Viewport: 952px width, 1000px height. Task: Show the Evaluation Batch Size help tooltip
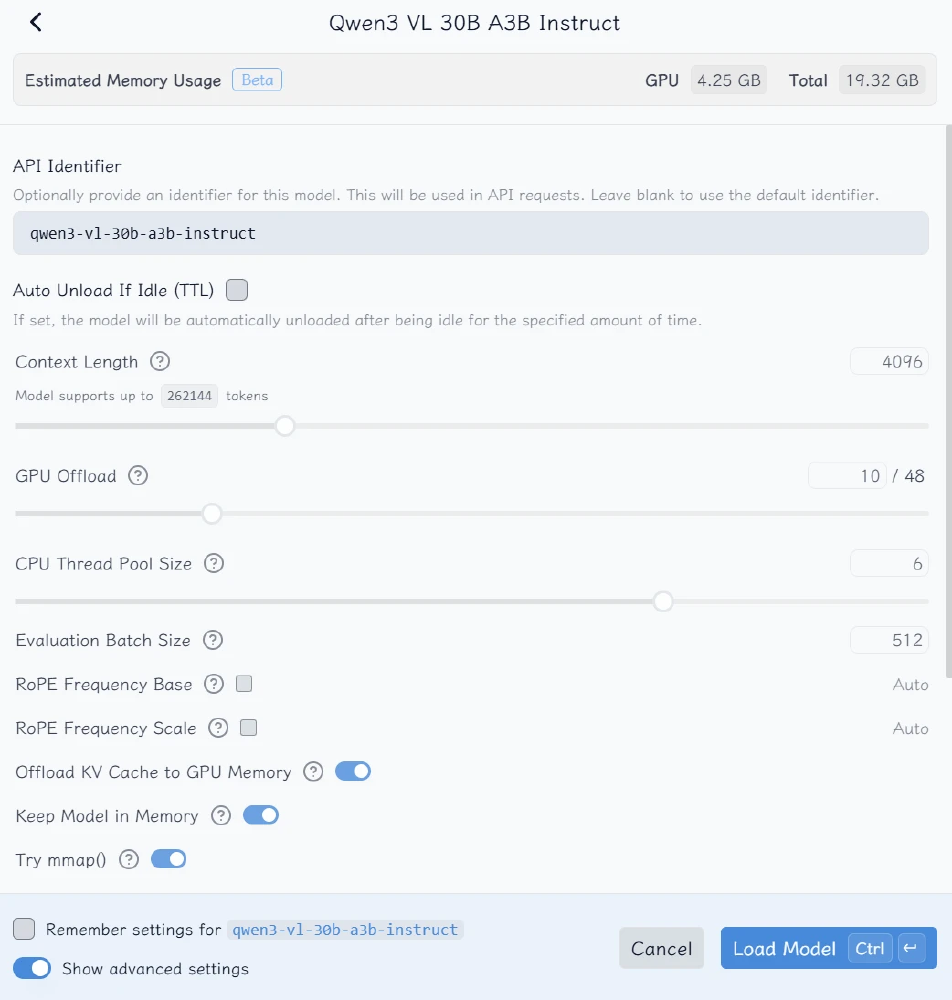pyautogui.click(x=213, y=640)
